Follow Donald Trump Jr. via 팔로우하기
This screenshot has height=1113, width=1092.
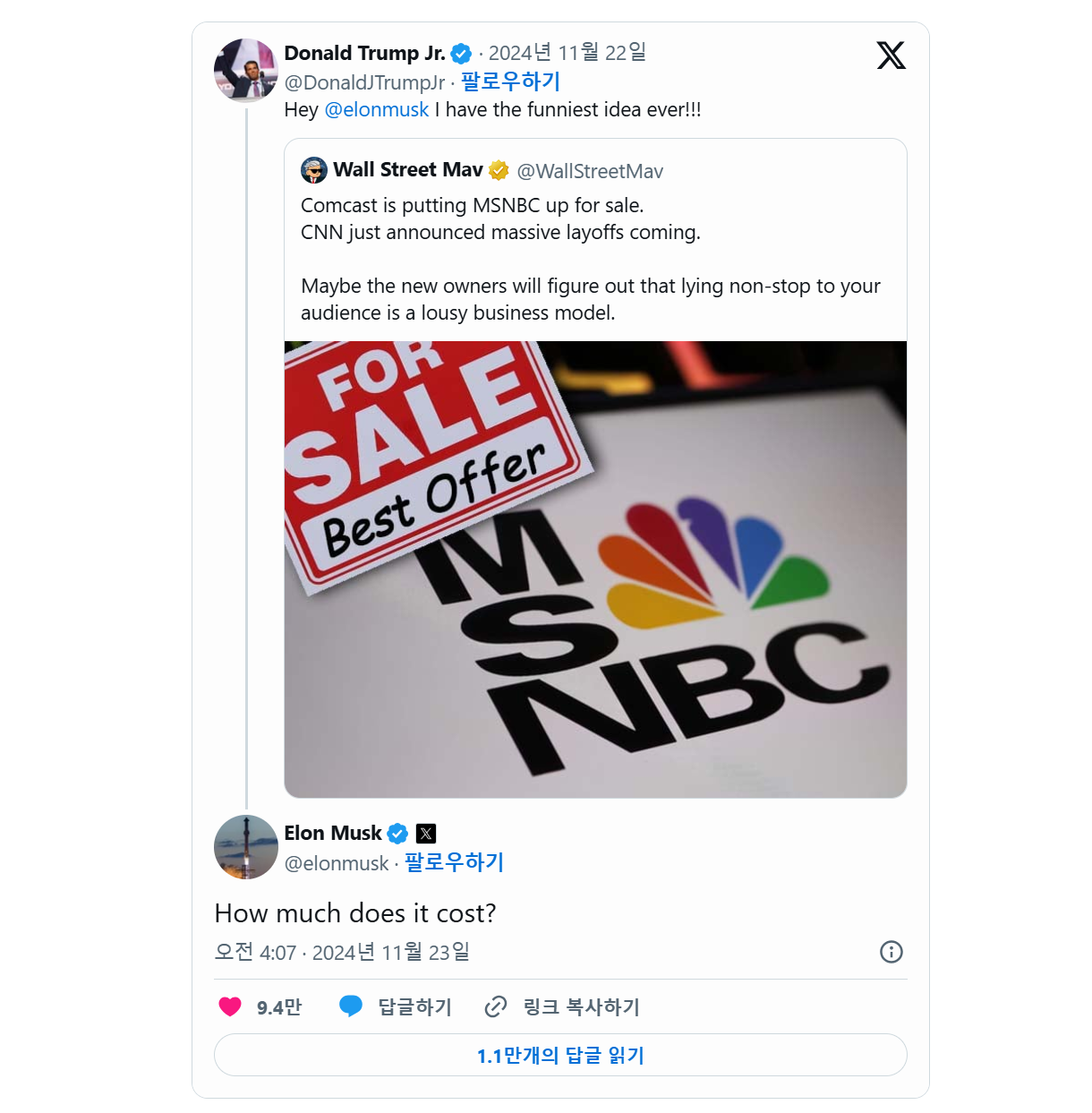[510, 82]
